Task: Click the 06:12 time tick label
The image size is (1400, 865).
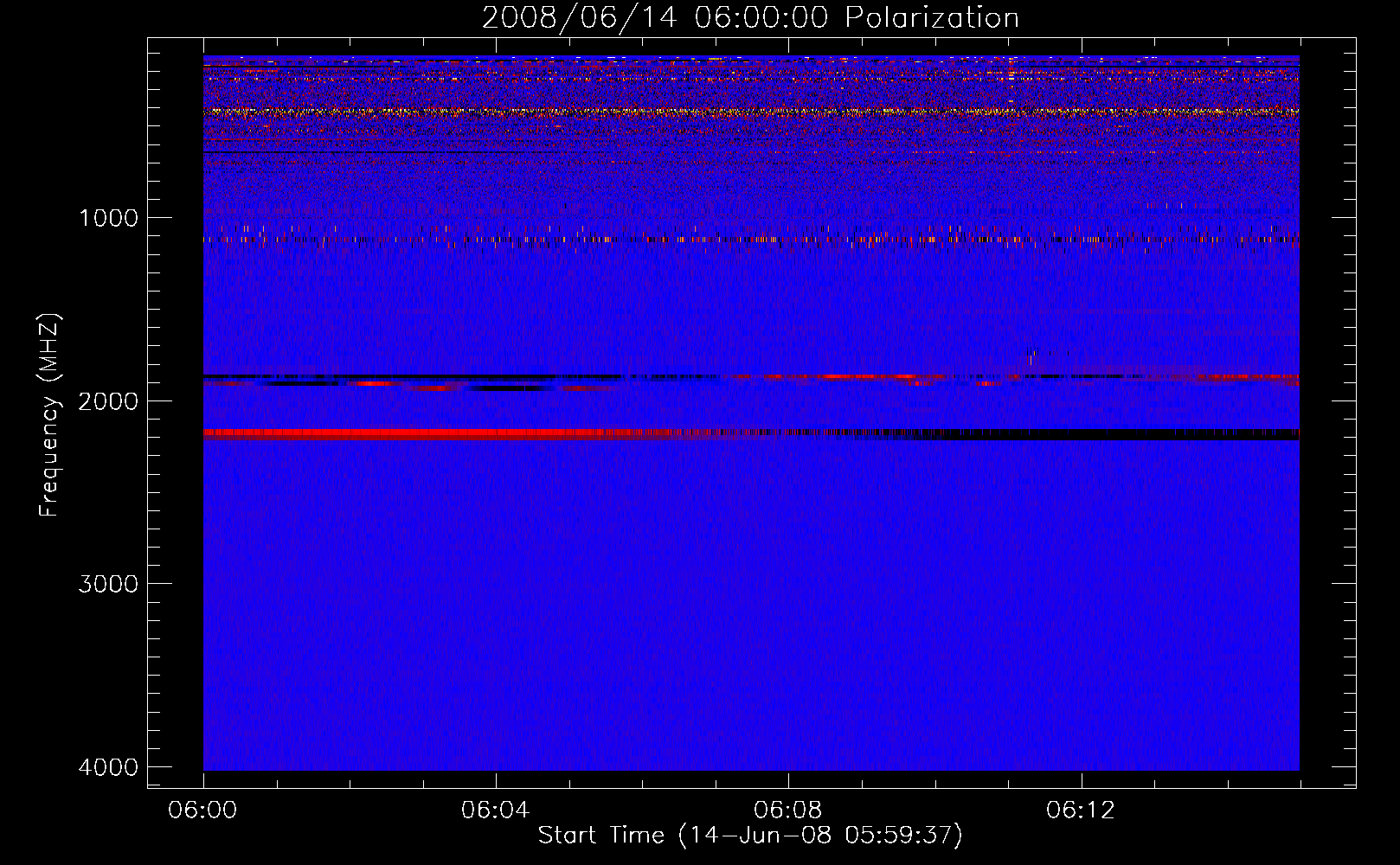Action: point(1081,811)
